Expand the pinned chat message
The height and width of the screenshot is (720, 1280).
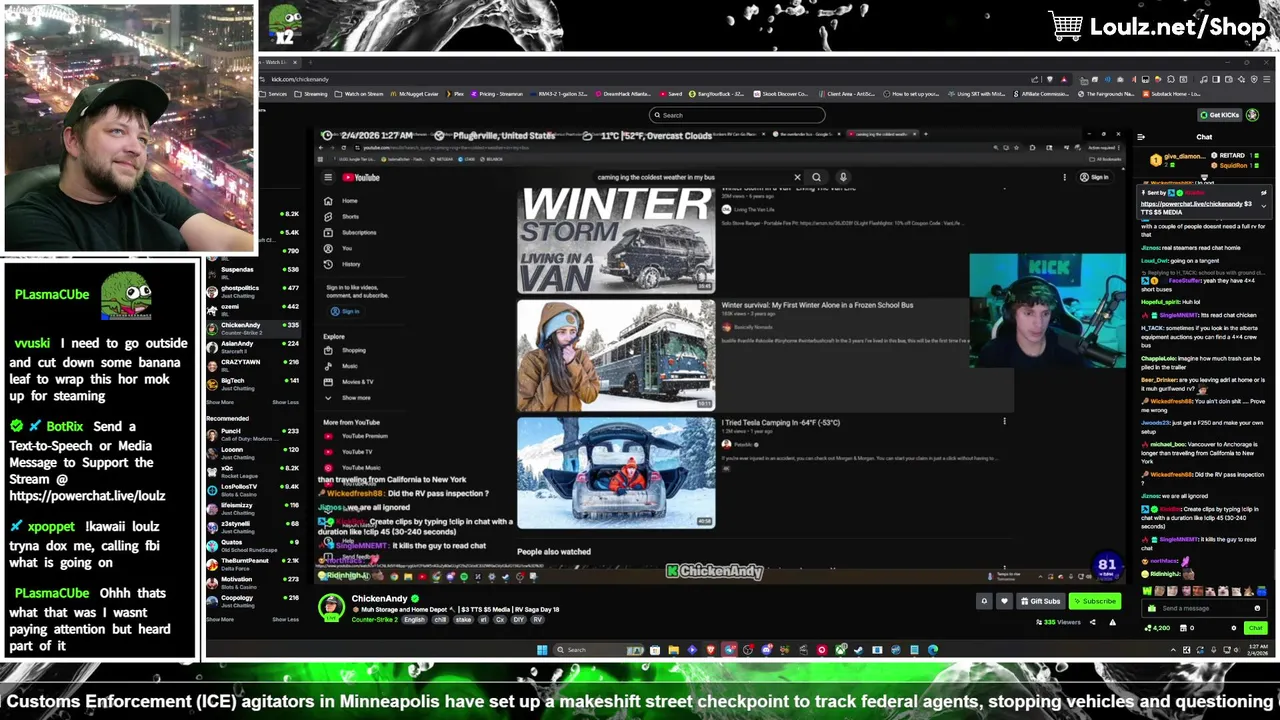[1263, 205]
